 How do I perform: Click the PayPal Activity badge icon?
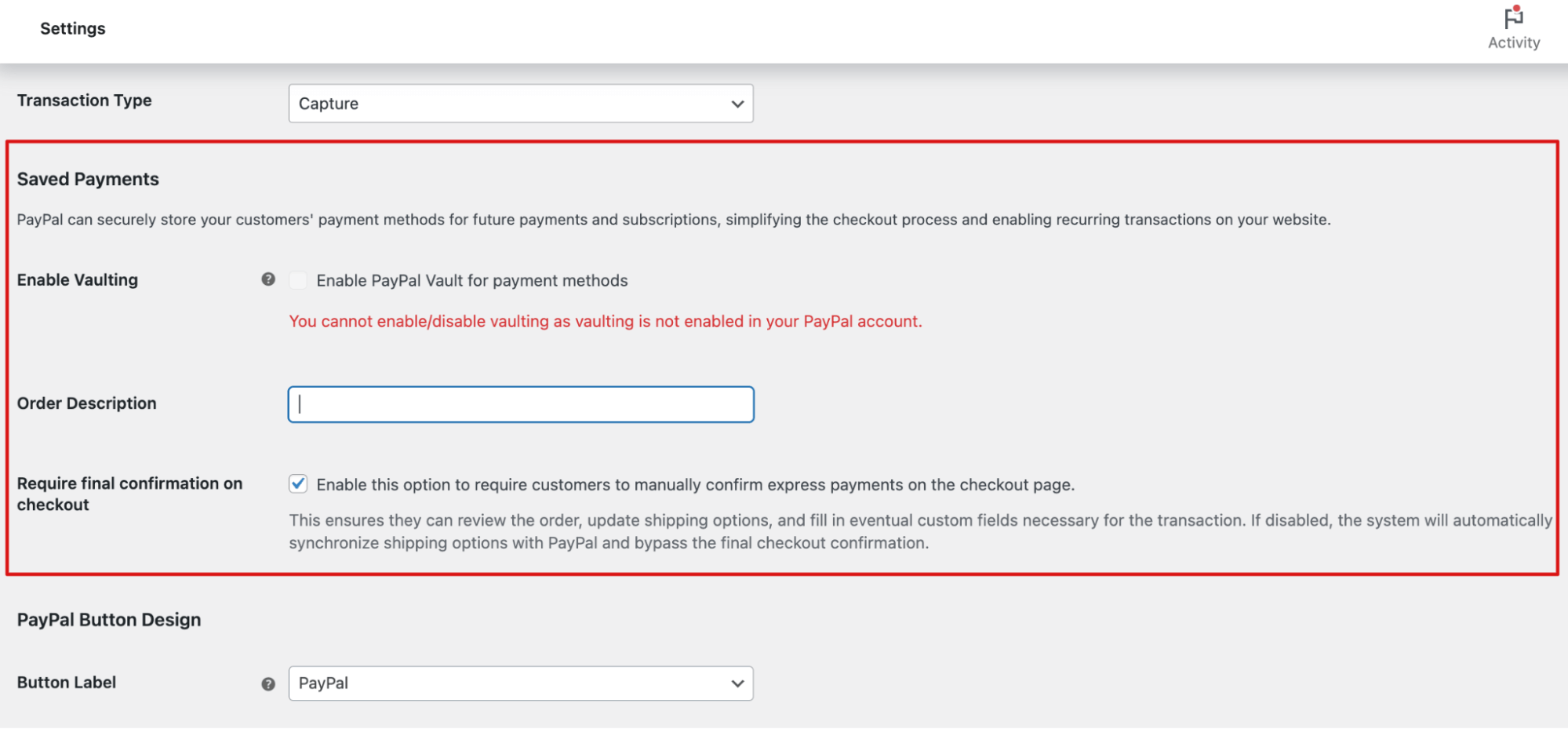point(1512,17)
